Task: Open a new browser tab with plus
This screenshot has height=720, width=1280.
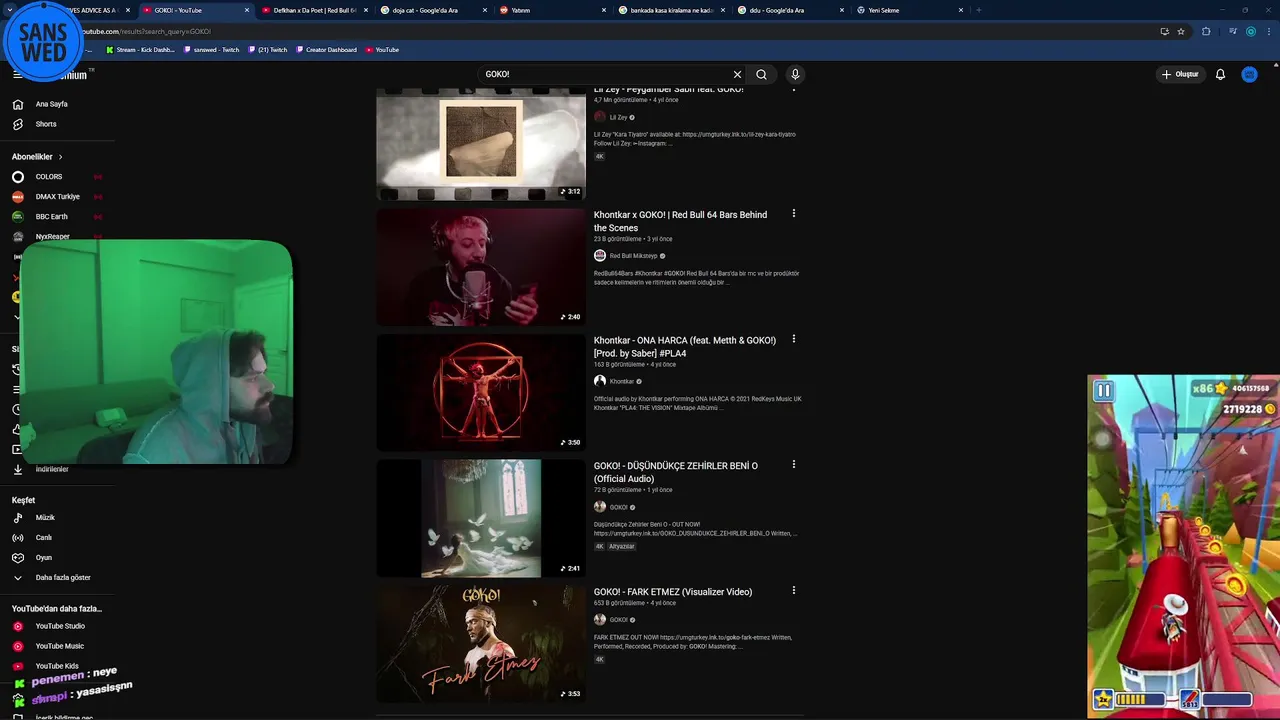Action: pos(978,10)
